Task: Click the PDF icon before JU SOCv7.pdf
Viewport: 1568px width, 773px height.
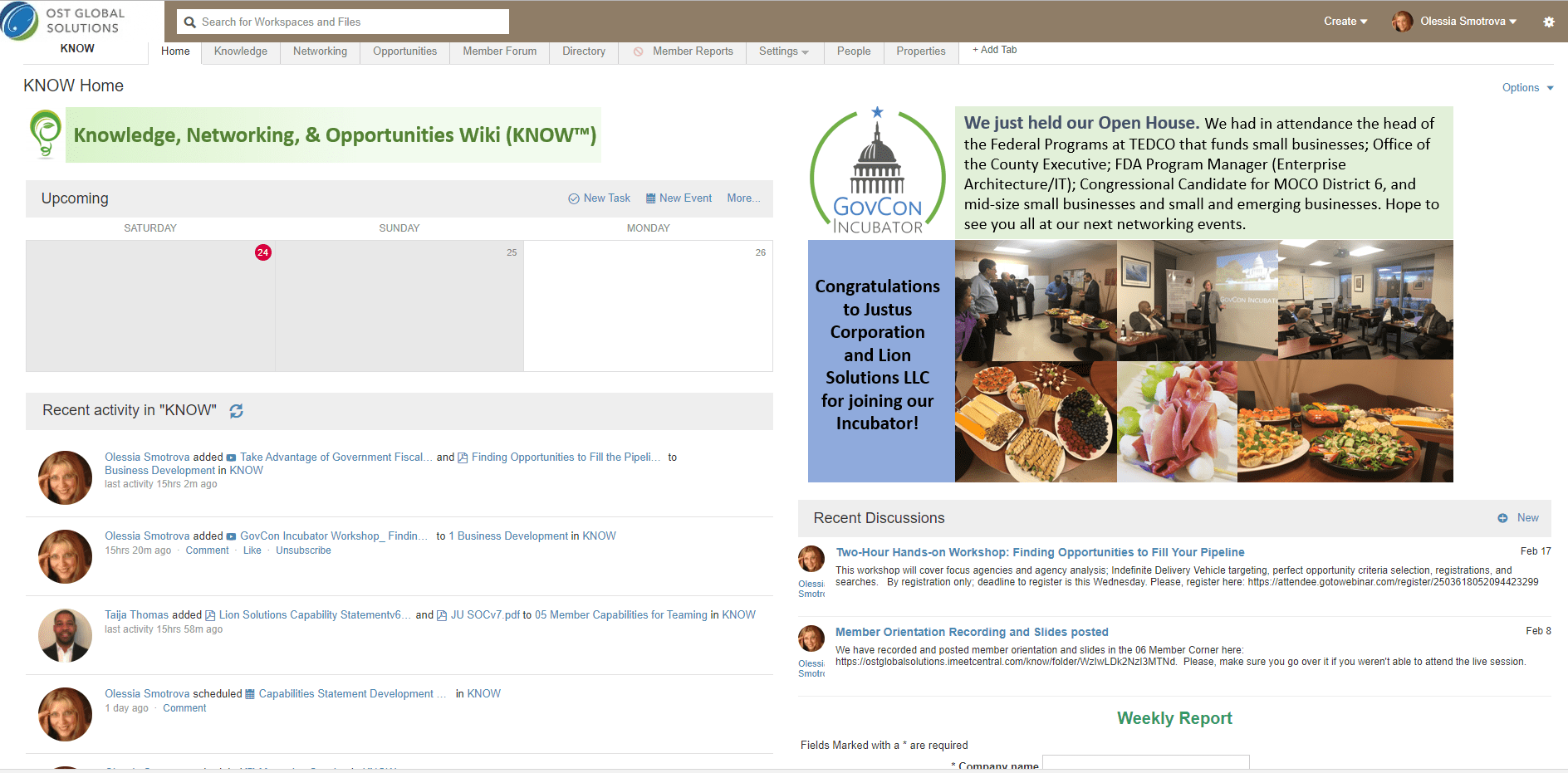Action: coord(442,615)
